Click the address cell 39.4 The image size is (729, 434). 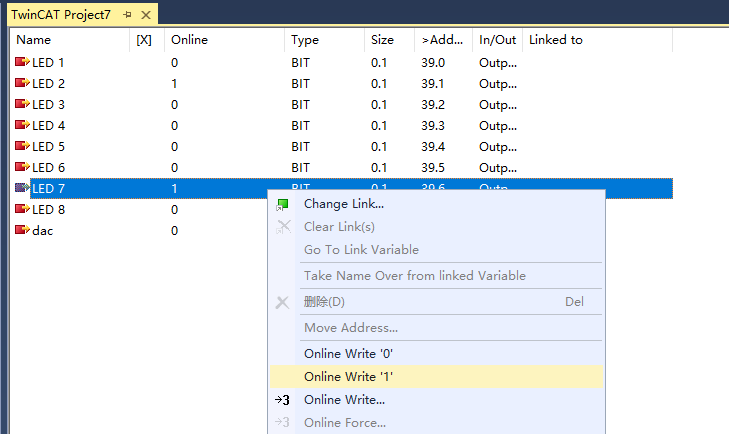(x=433, y=146)
